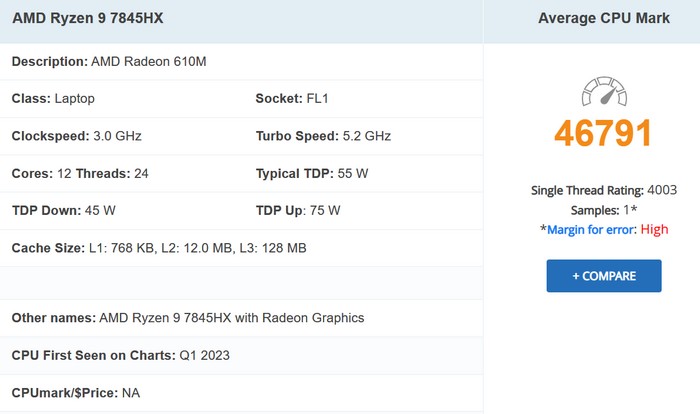Viewport: 700px width, 414px height.
Task: Click the 46791 CPU Mark score
Action: click(603, 134)
